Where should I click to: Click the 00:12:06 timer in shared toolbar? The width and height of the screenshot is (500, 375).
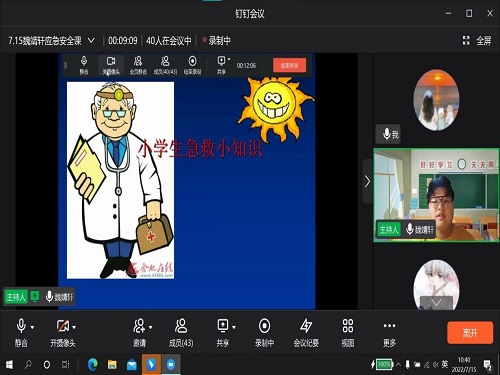pyautogui.click(x=246, y=65)
